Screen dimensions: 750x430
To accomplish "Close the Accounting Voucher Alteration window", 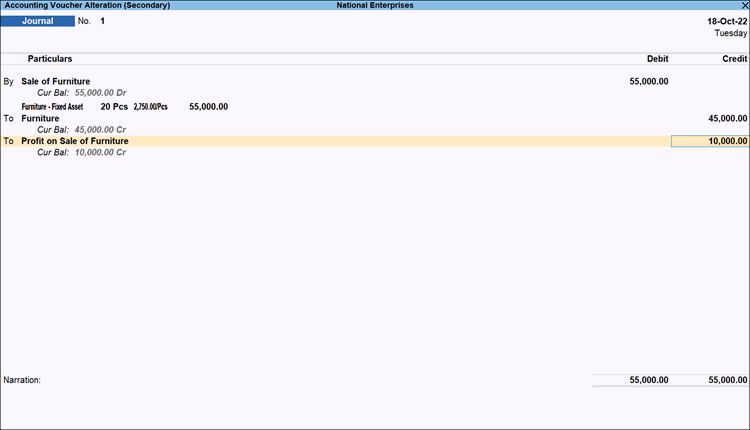I will (x=743, y=5).
